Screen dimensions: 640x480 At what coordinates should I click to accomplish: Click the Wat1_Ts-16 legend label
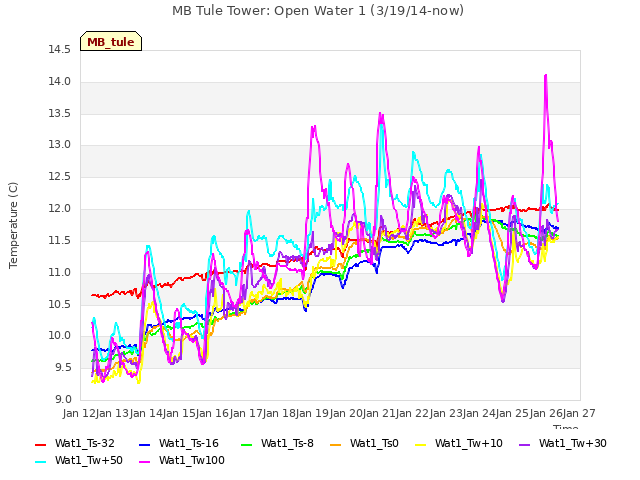pos(189,443)
